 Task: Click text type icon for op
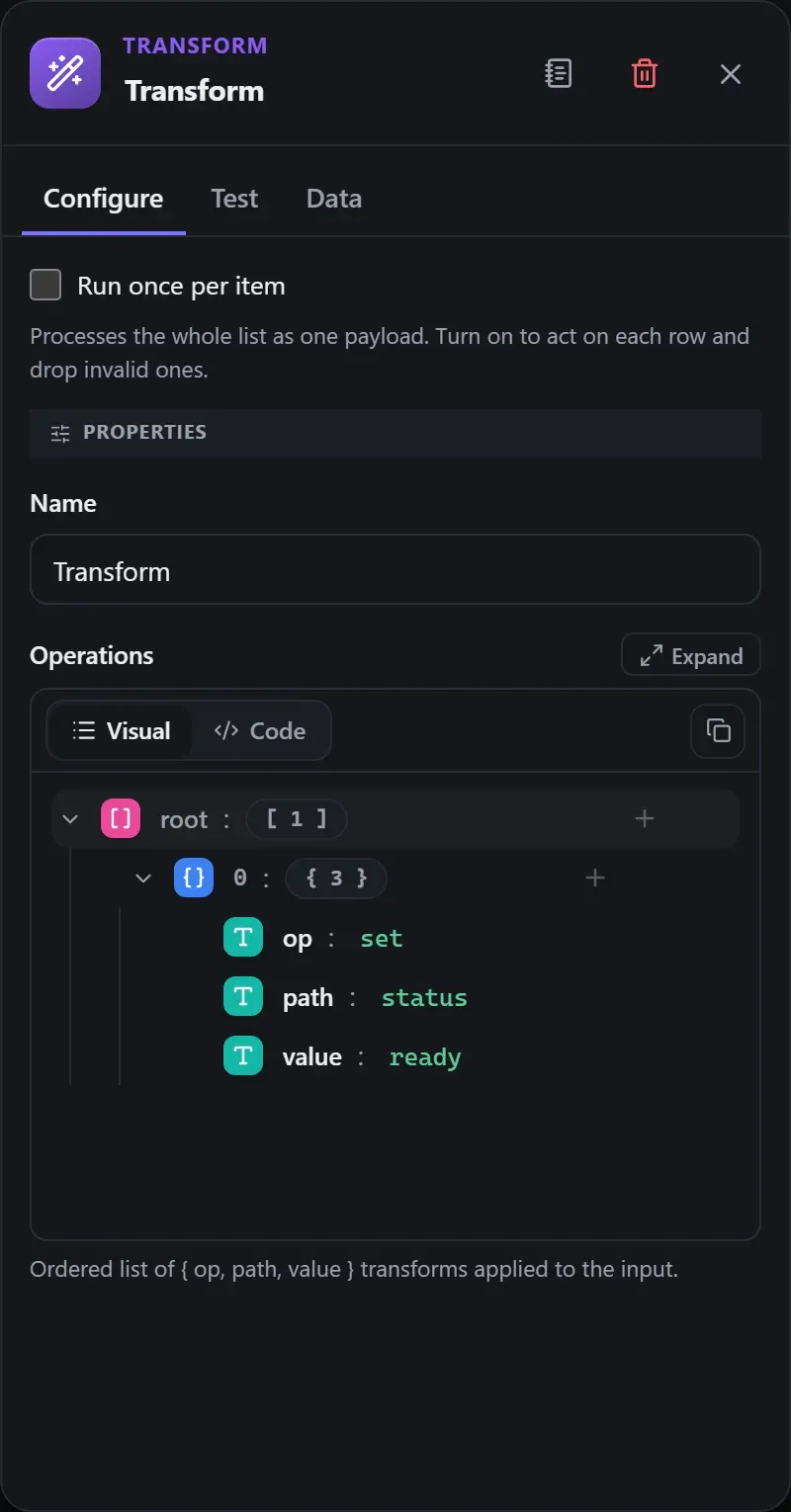tap(243, 938)
